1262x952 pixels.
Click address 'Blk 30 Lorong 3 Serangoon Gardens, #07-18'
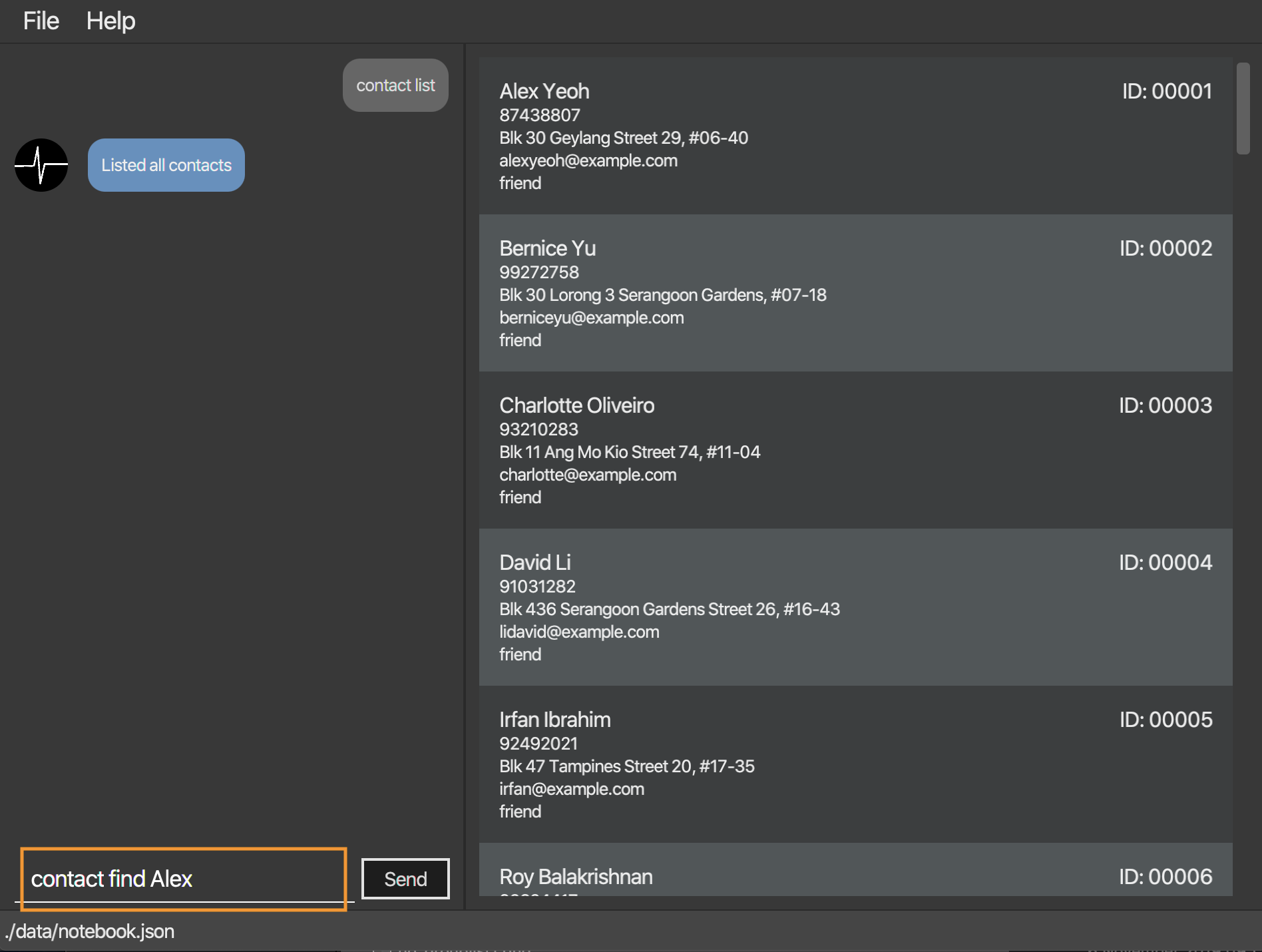click(x=663, y=295)
